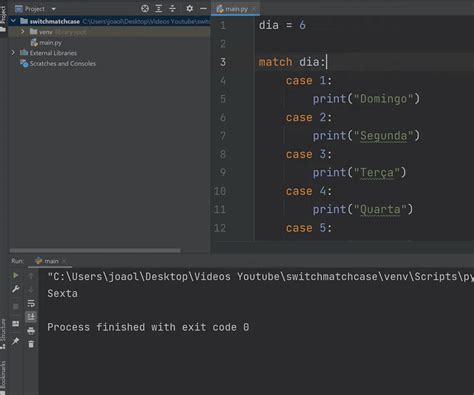
Task: Click the stop process square icon
Action: coord(16,306)
